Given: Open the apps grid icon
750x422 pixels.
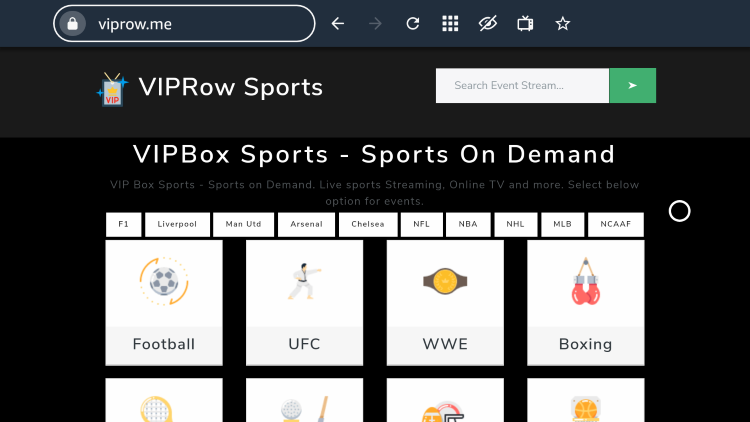Looking at the screenshot, I should (450, 24).
